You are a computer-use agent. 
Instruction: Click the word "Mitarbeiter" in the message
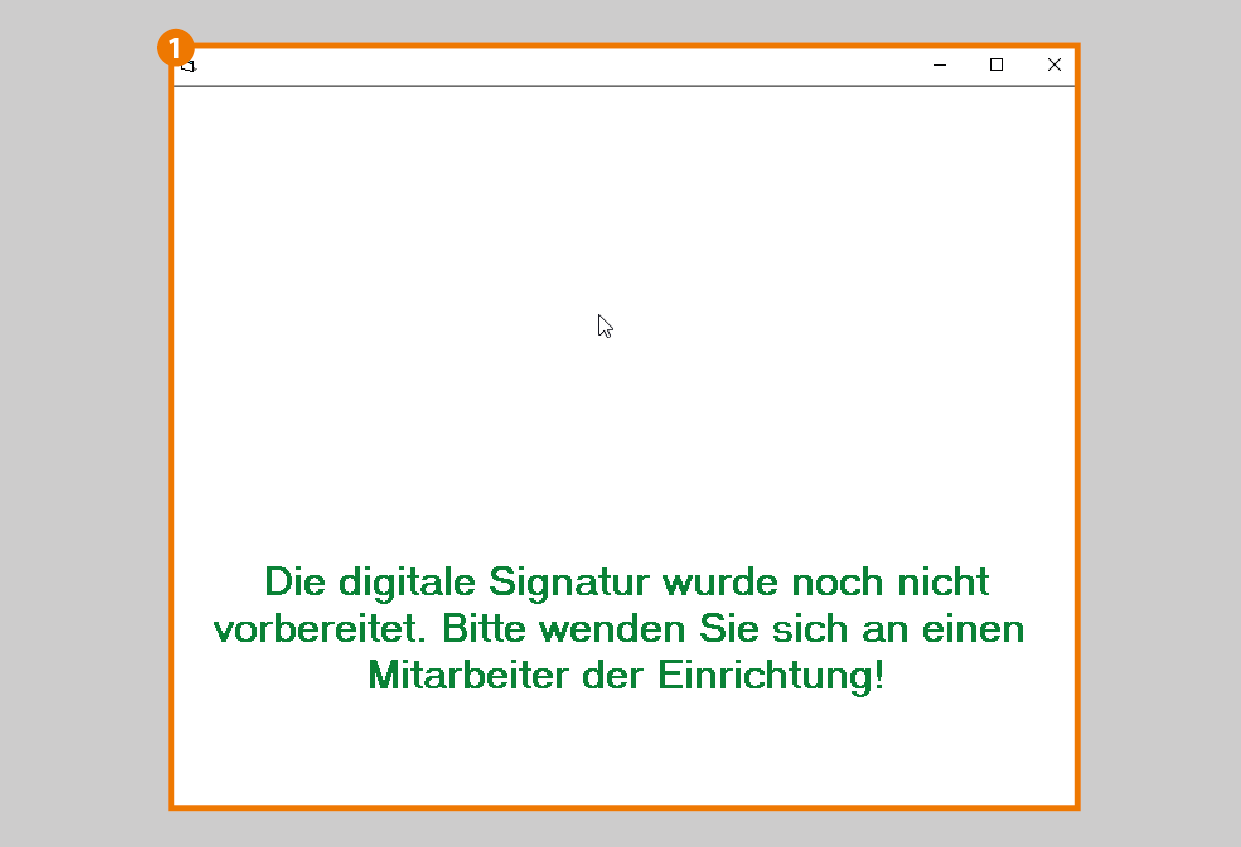pos(469,676)
